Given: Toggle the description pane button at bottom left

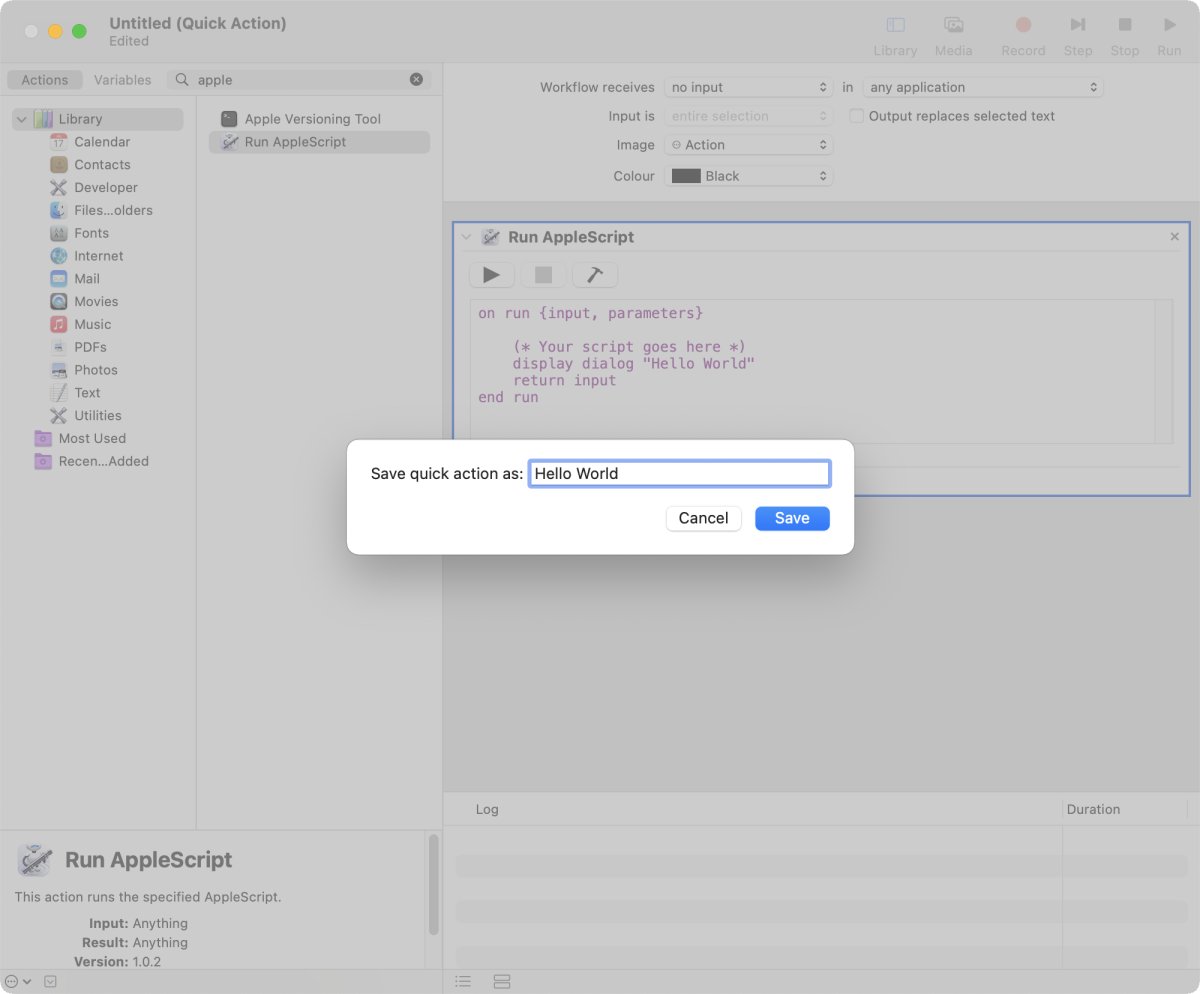Looking at the screenshot, I should coord(50,982).
